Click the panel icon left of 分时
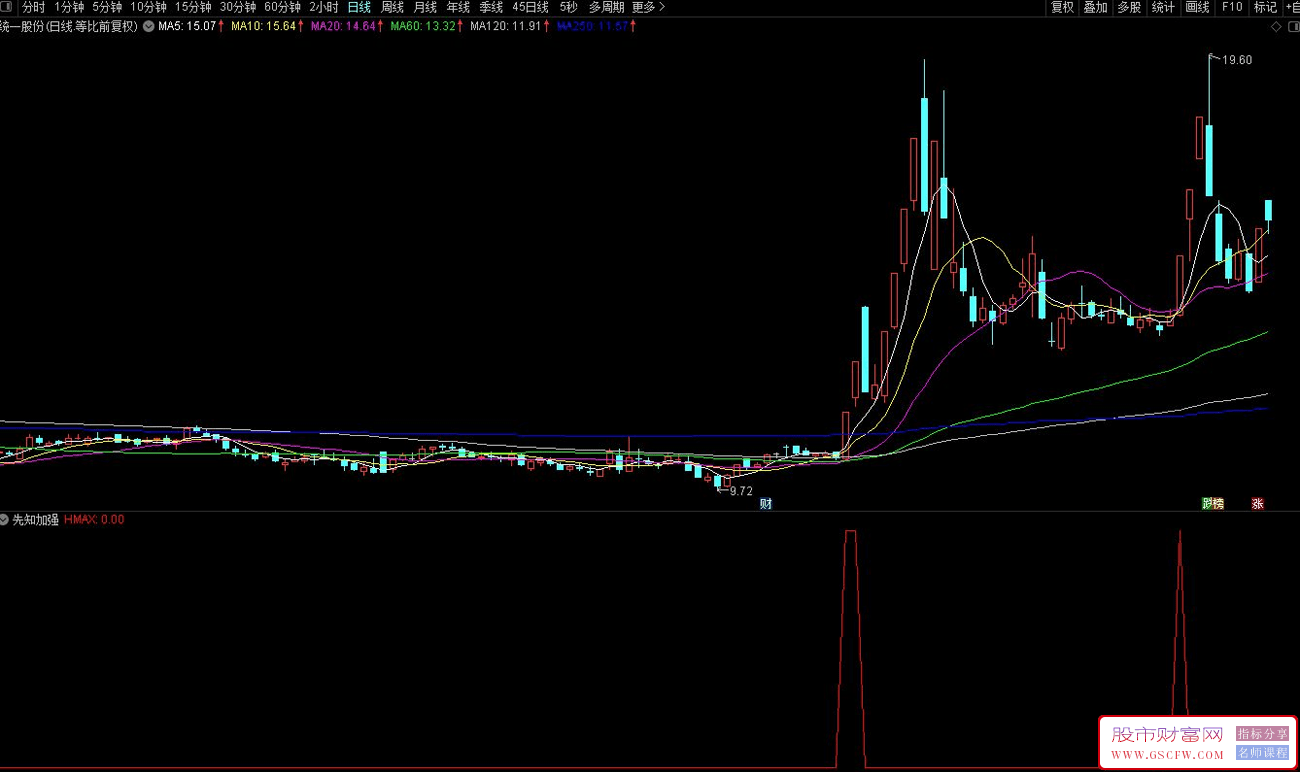This screenshot has height=772, width=1300. coord(7,7)
